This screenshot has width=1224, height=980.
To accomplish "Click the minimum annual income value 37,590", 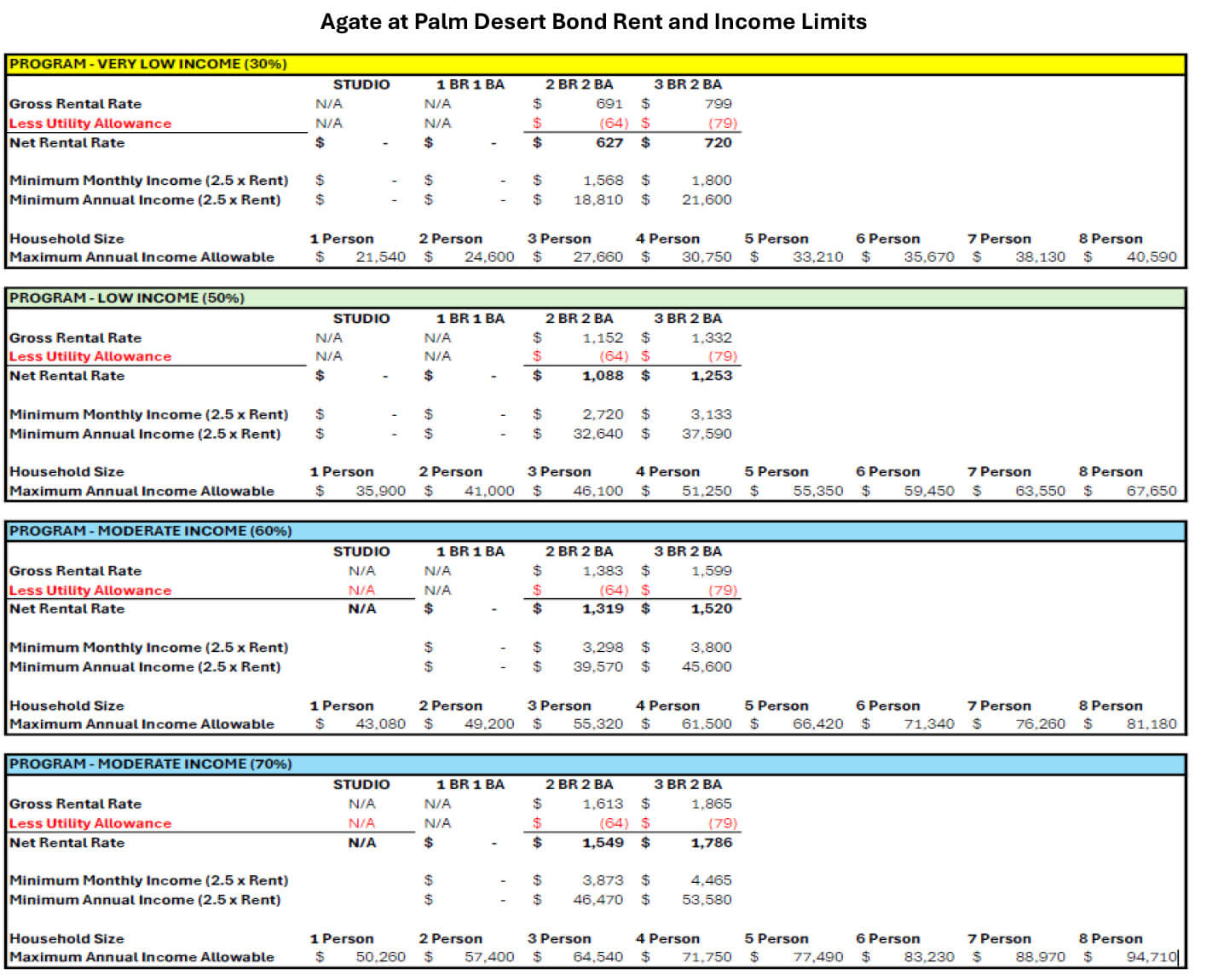I will 707,435.
